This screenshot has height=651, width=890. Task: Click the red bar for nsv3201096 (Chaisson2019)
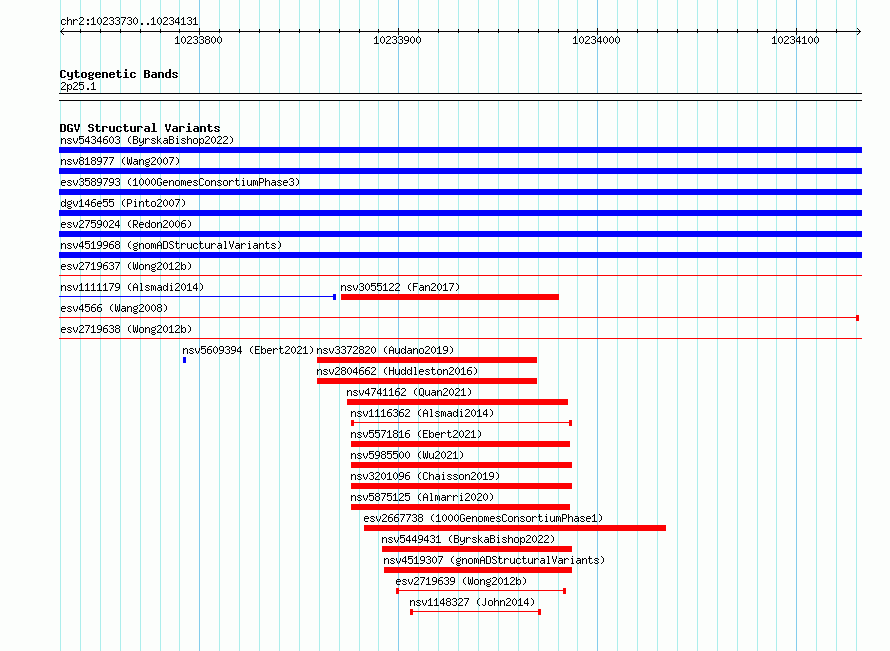coord(461,486)
